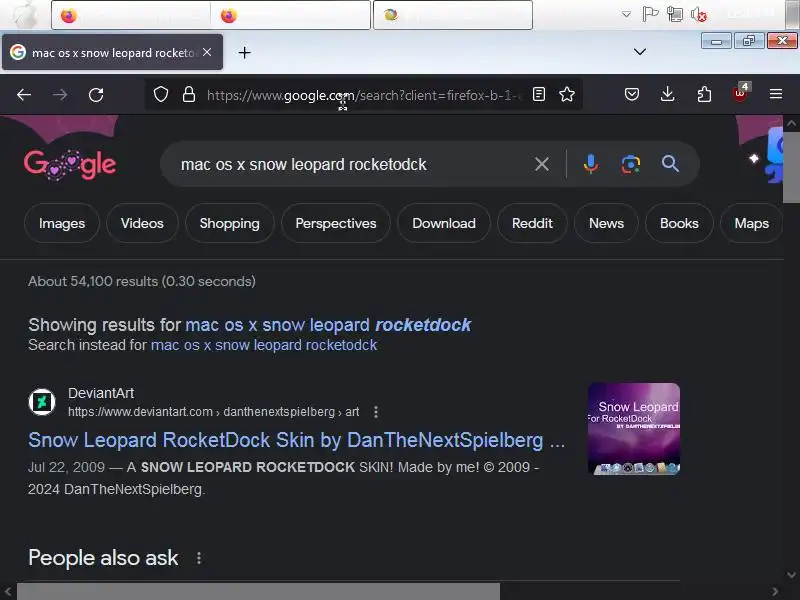800x600 pixels.
Task: Click the muted volume tray icon
Action: click(698, 14)
